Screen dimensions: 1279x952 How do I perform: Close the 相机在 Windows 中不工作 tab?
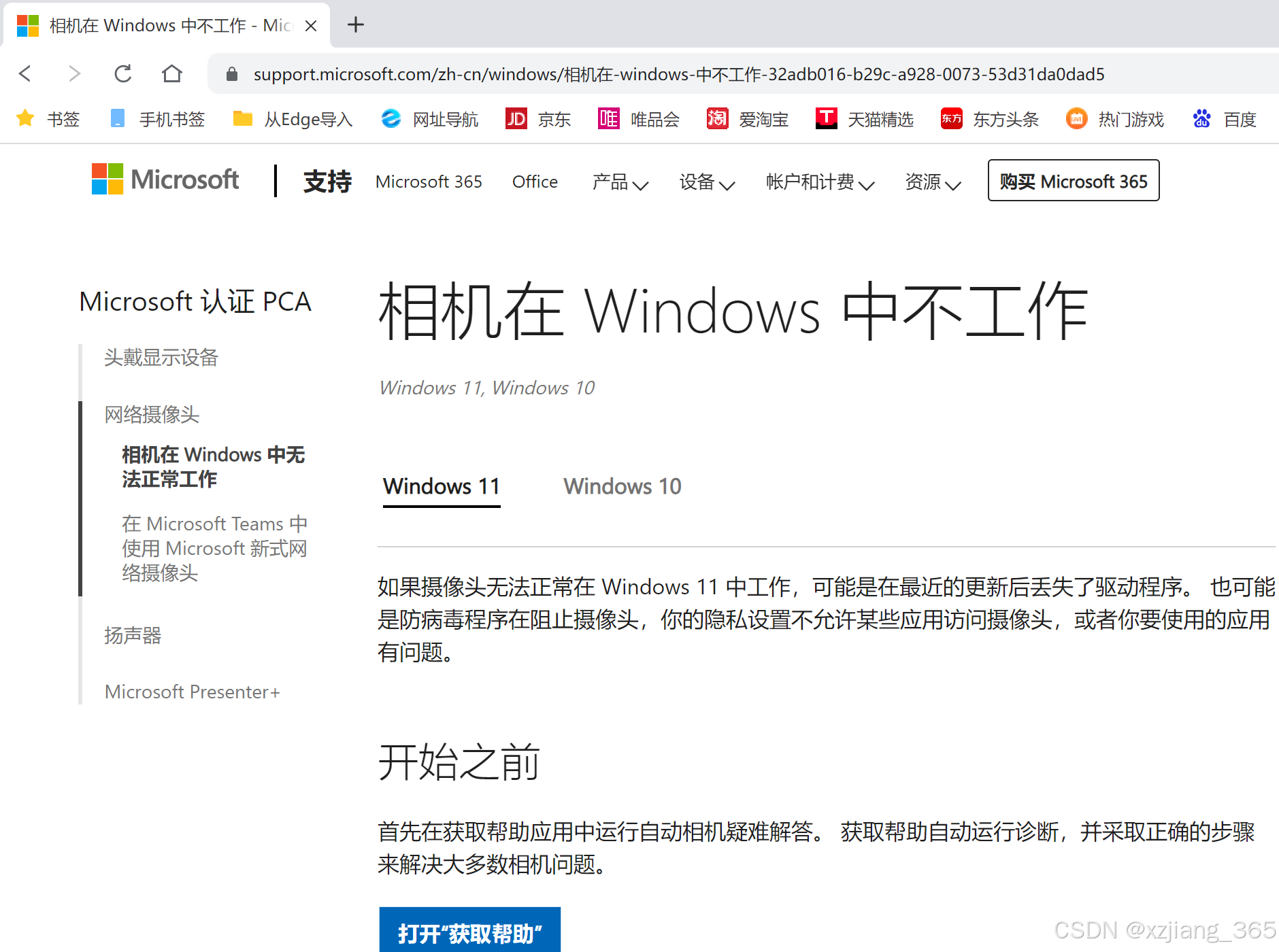[311, 26]
